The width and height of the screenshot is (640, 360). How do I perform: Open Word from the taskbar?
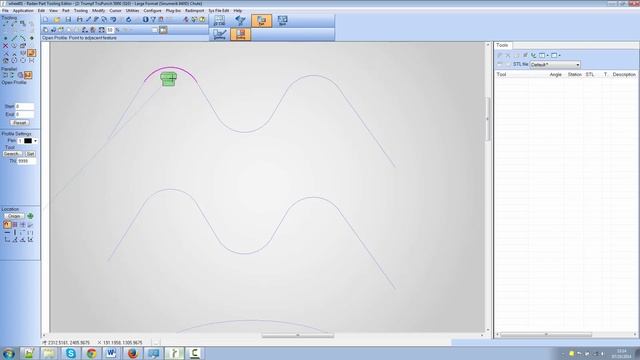pos(111,353)
